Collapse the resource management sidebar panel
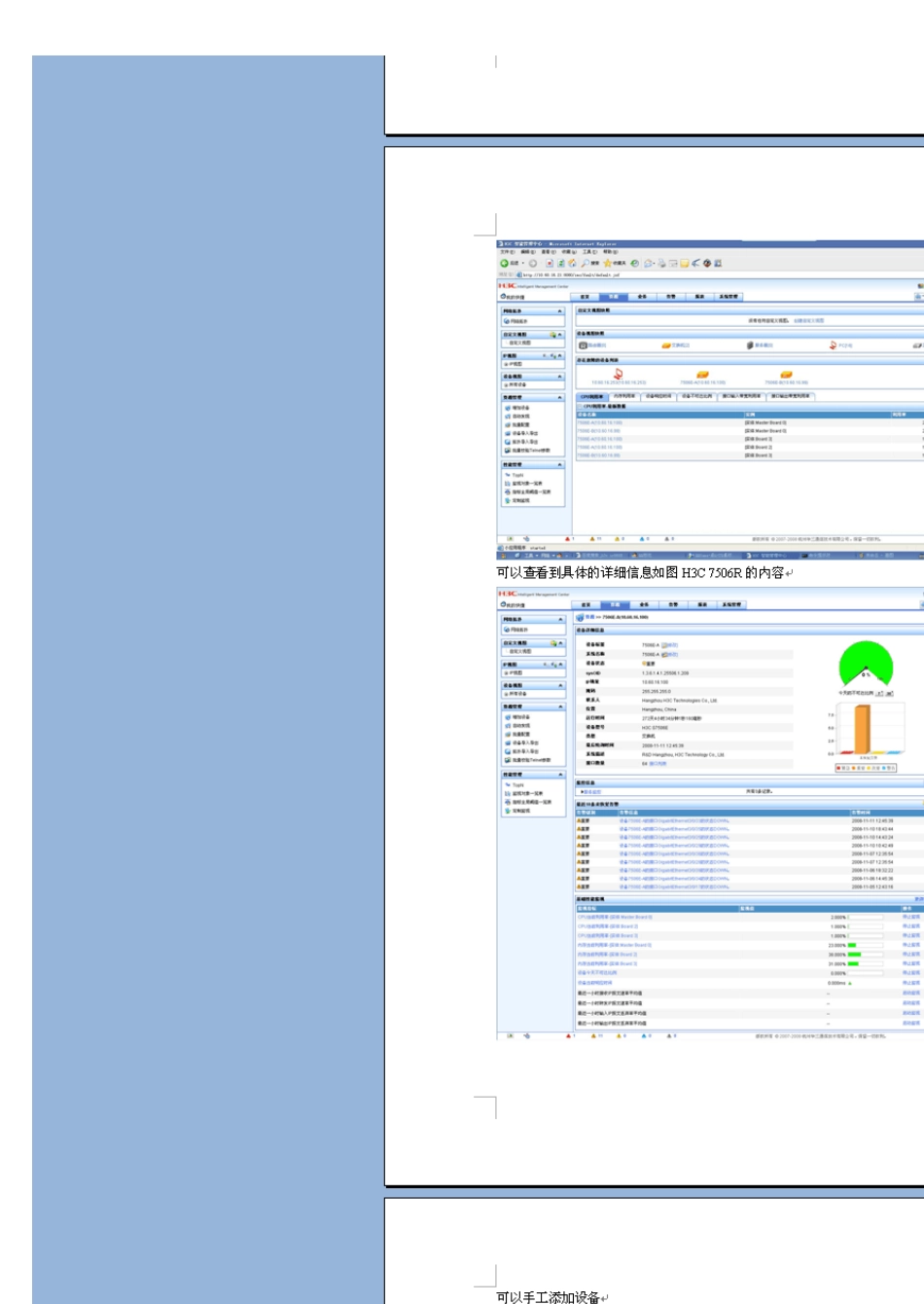The height and width of the screenshot is (1304, 924). (560, 398)
